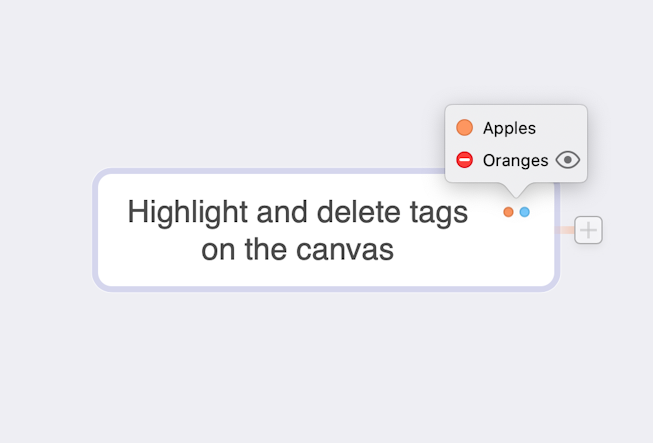Delete the Oranges tag via red minus icon
This screenshot has height=443, width=653.
coord(464,160)
